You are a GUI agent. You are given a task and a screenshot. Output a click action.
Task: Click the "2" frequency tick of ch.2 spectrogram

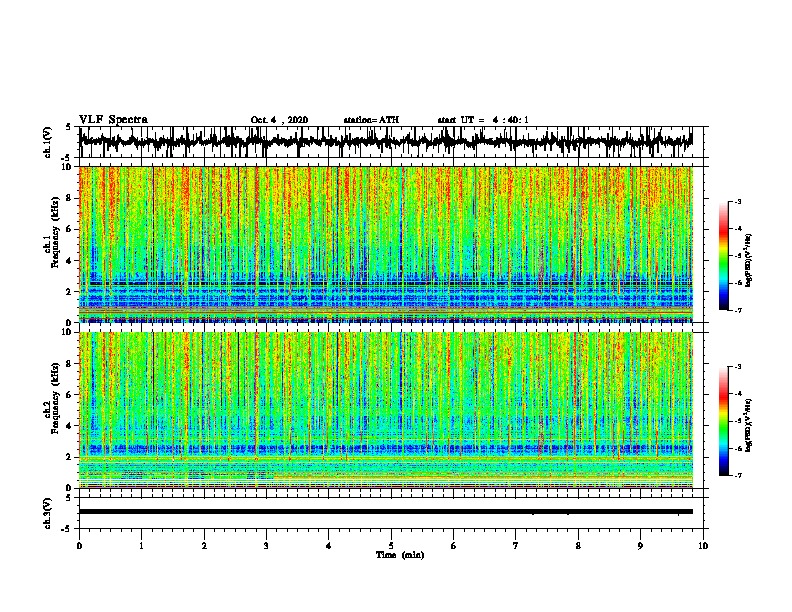pyautogui.click(x=70, y=457)
